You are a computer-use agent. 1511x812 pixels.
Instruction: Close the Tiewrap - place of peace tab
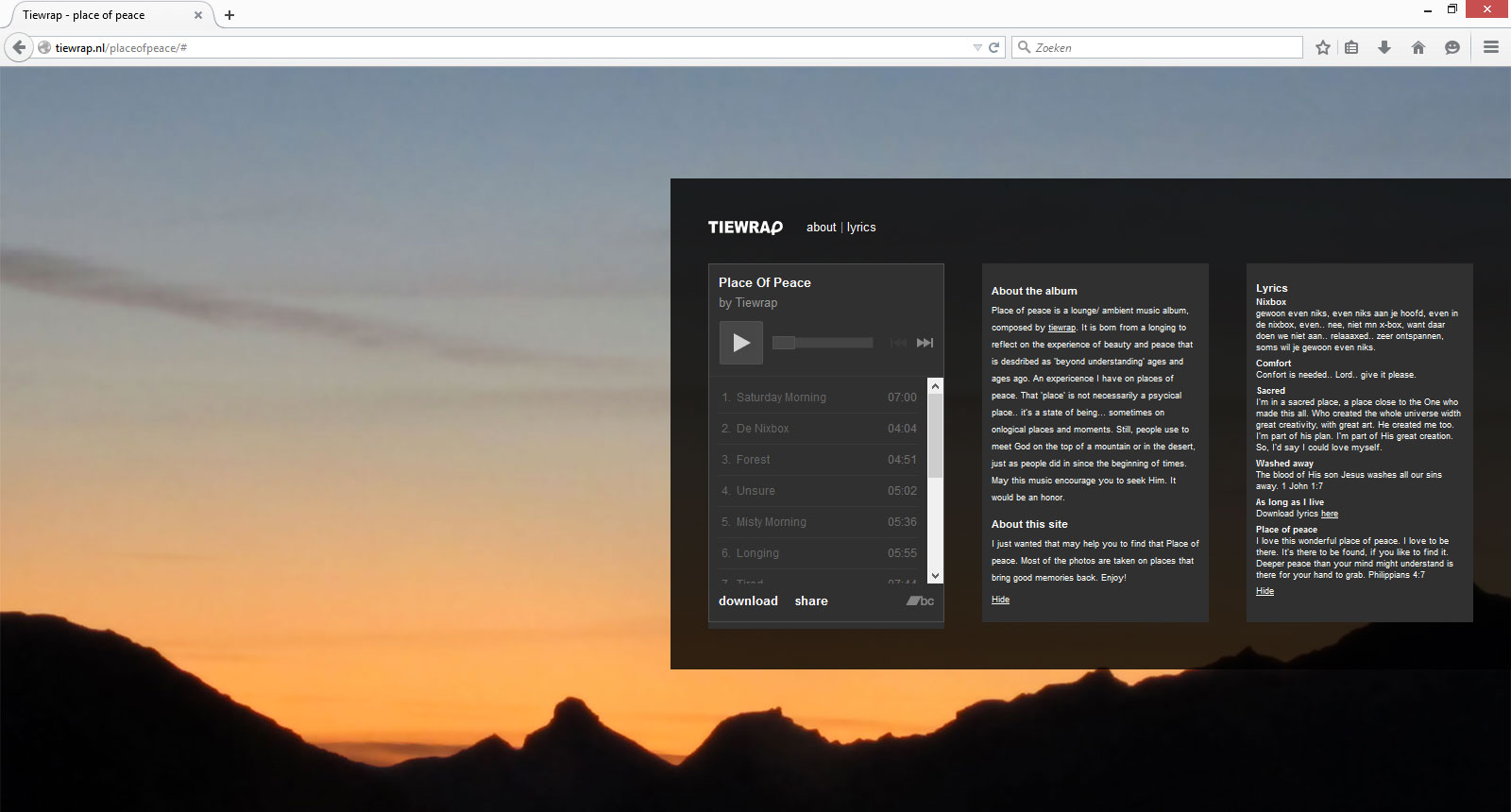pyautogui.click(x=198, y=15)
